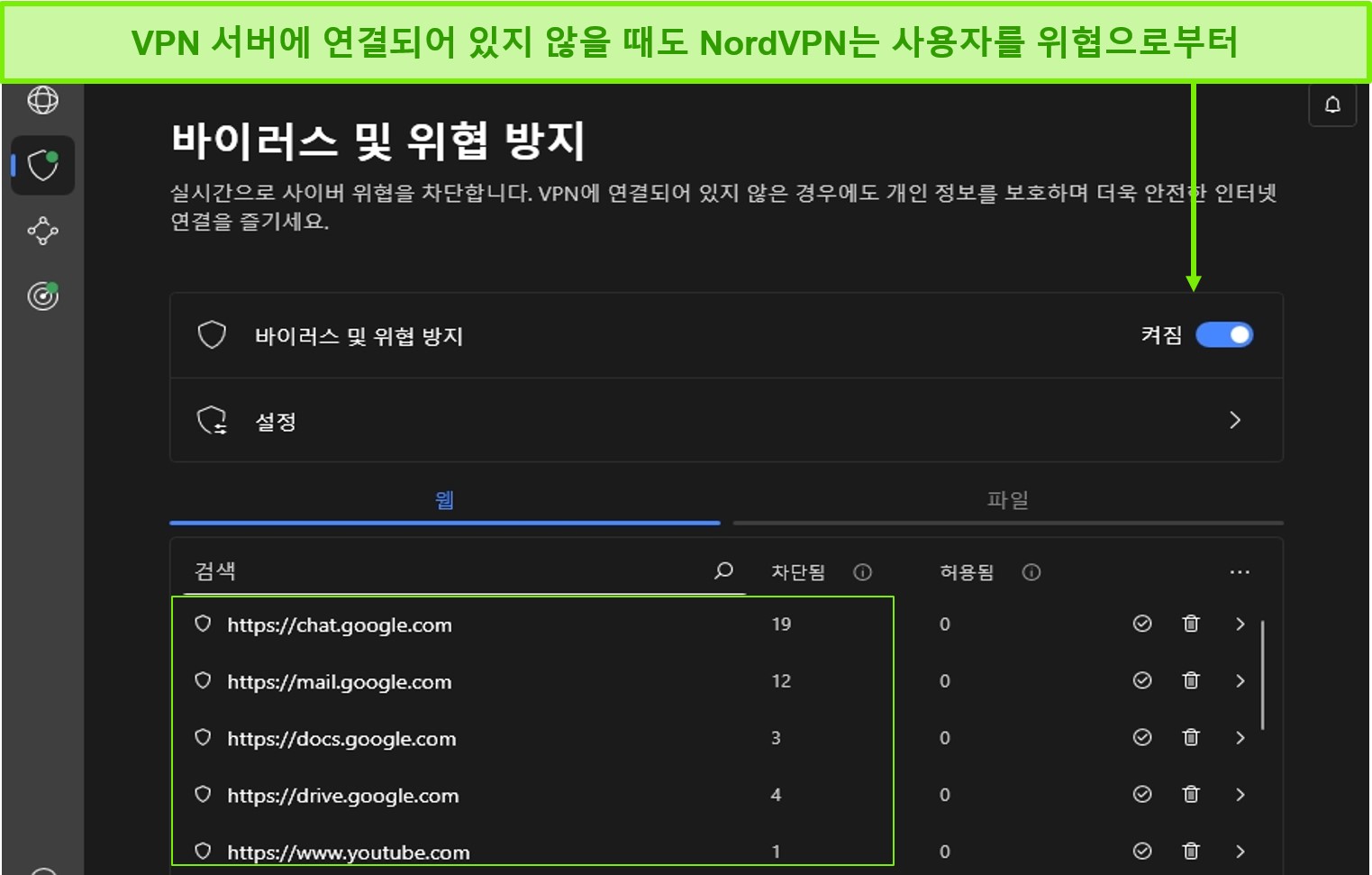The width and height of the screenshot is (1372, 875).
Task: Turn off 바이러스 및 위협 방지 protection
Action: (1223, 335)
